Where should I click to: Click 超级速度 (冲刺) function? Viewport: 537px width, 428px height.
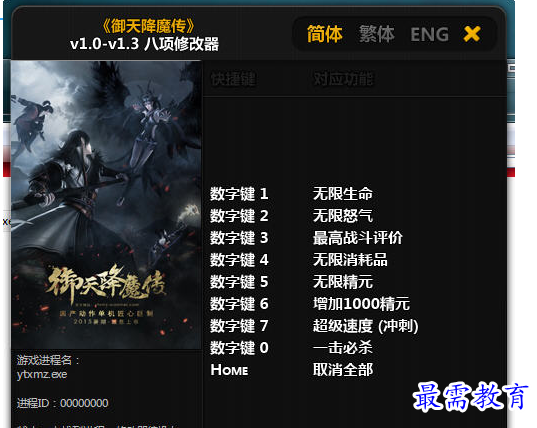[365, 326]
